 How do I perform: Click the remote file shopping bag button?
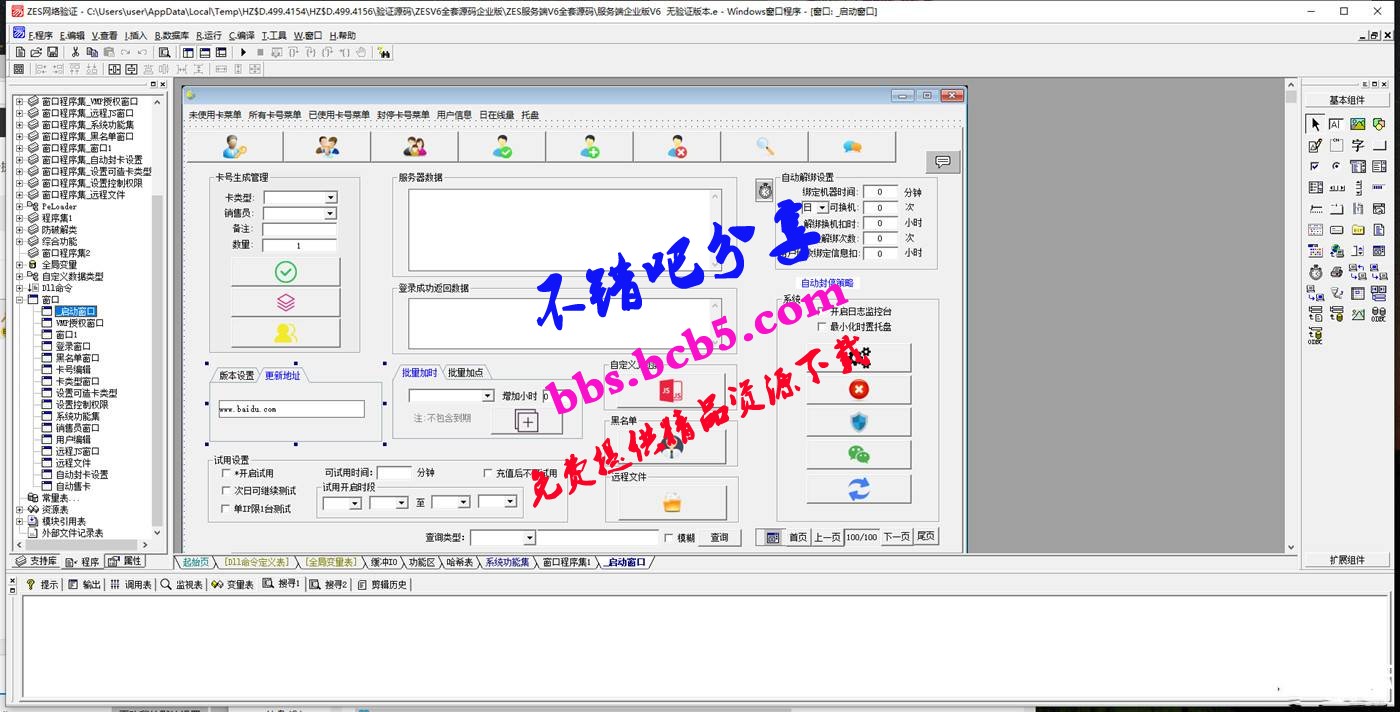tap(672, 502)
